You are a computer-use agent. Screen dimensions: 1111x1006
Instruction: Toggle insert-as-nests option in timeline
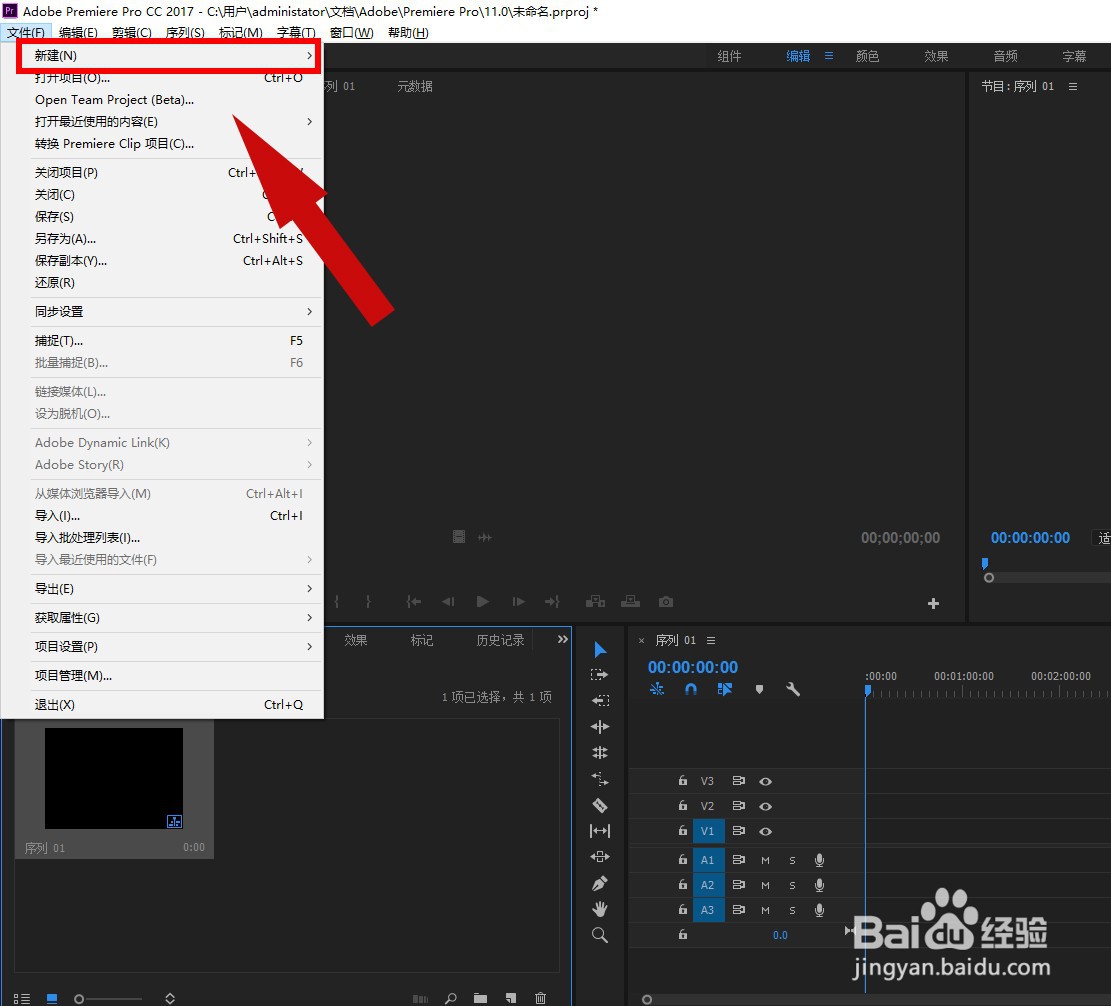657,689
